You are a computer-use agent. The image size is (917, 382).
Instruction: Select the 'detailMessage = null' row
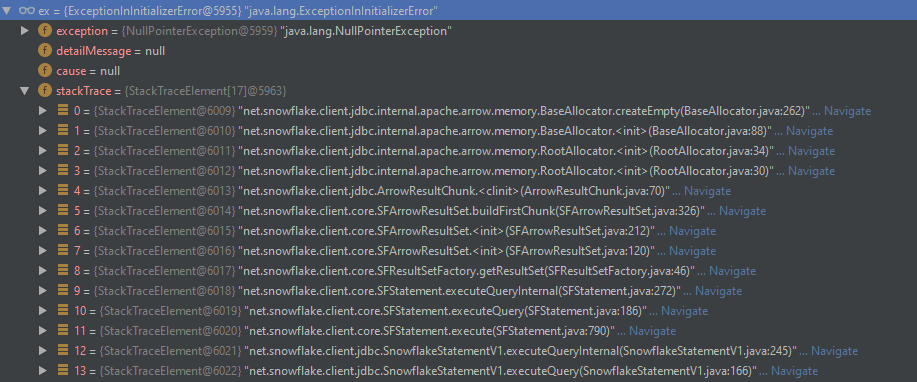coord(458,51)
